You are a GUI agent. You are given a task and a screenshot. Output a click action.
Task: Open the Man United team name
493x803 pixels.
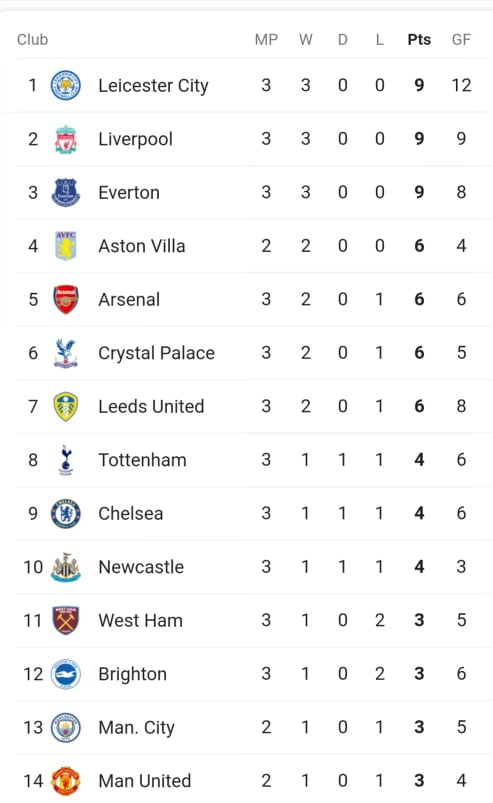(144, 781)
